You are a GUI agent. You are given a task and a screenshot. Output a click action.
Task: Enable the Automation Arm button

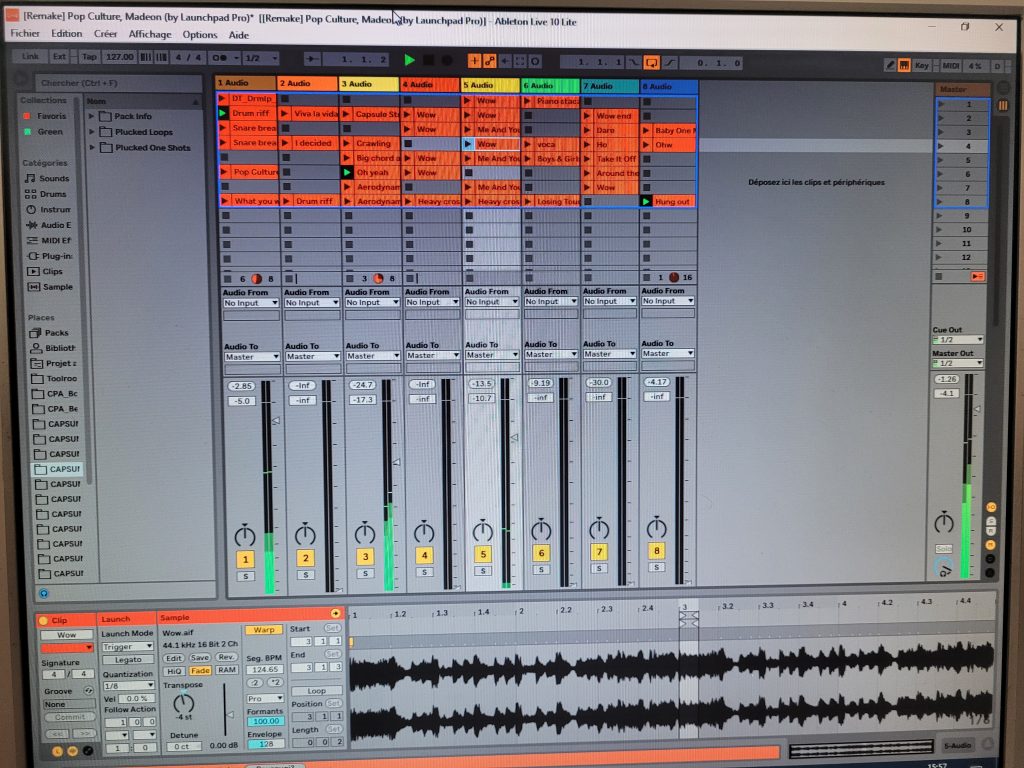(x=489, y=61)
